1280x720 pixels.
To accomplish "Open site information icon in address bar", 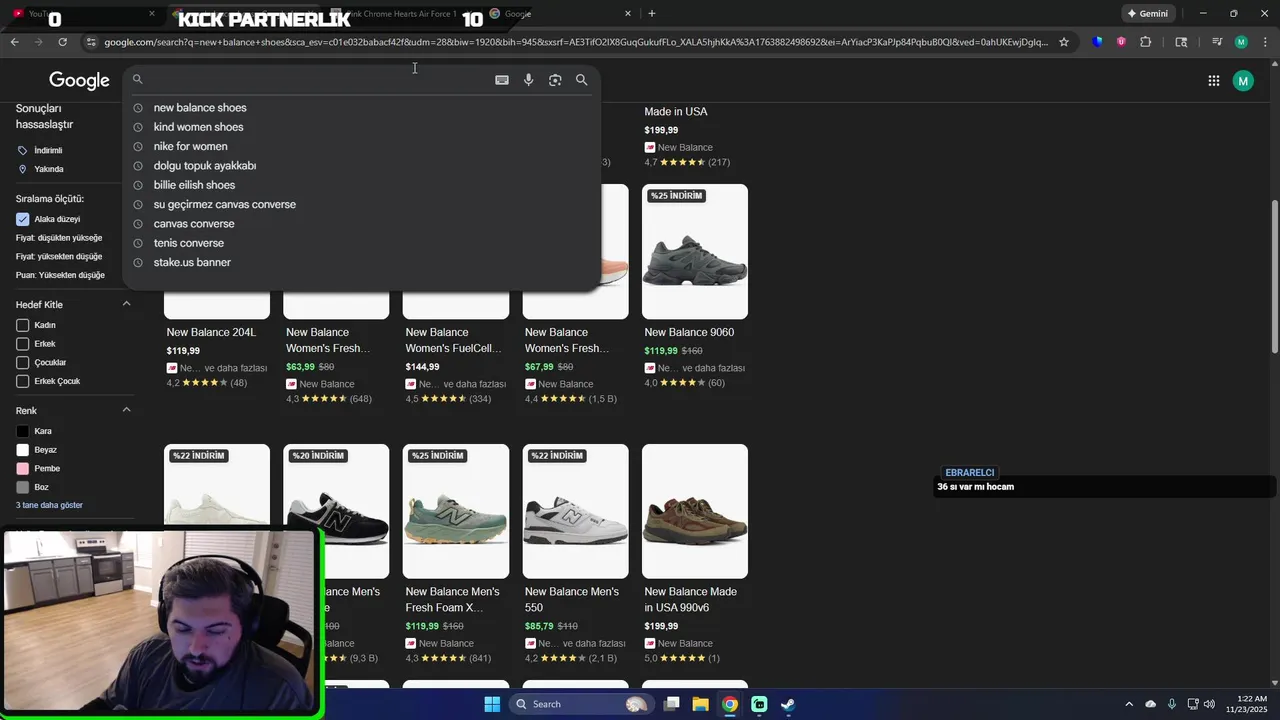I will coord(91,42).
